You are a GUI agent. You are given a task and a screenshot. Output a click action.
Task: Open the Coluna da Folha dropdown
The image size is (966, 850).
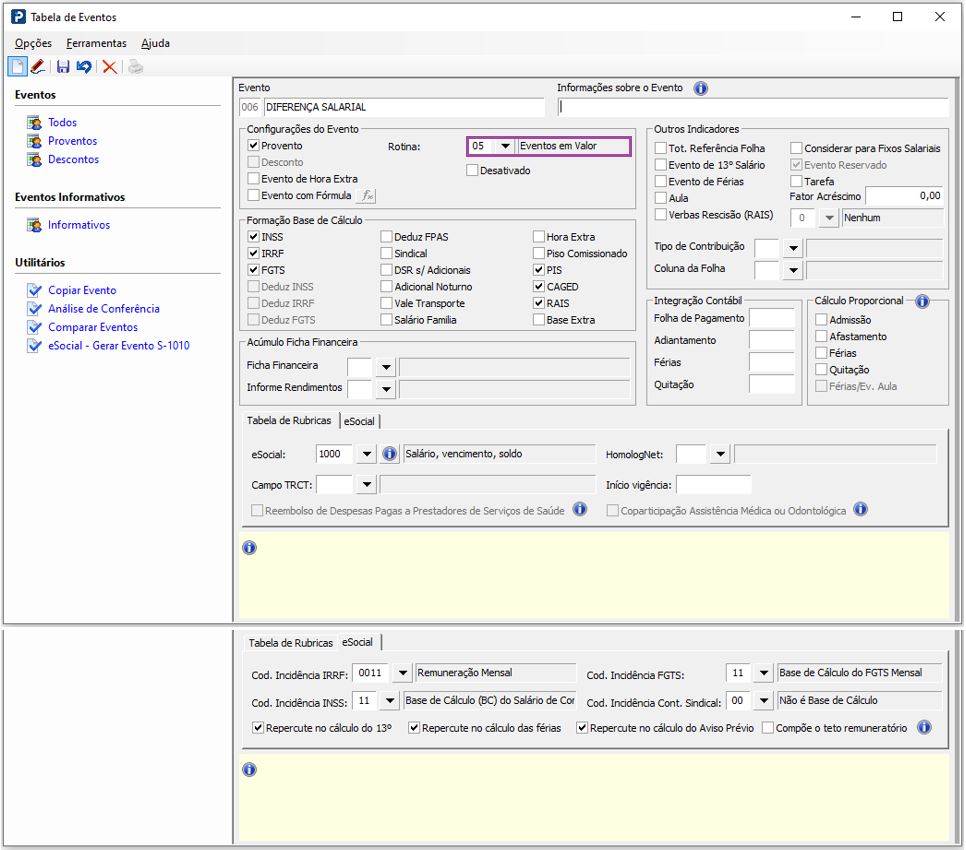[x=794, y=270]
